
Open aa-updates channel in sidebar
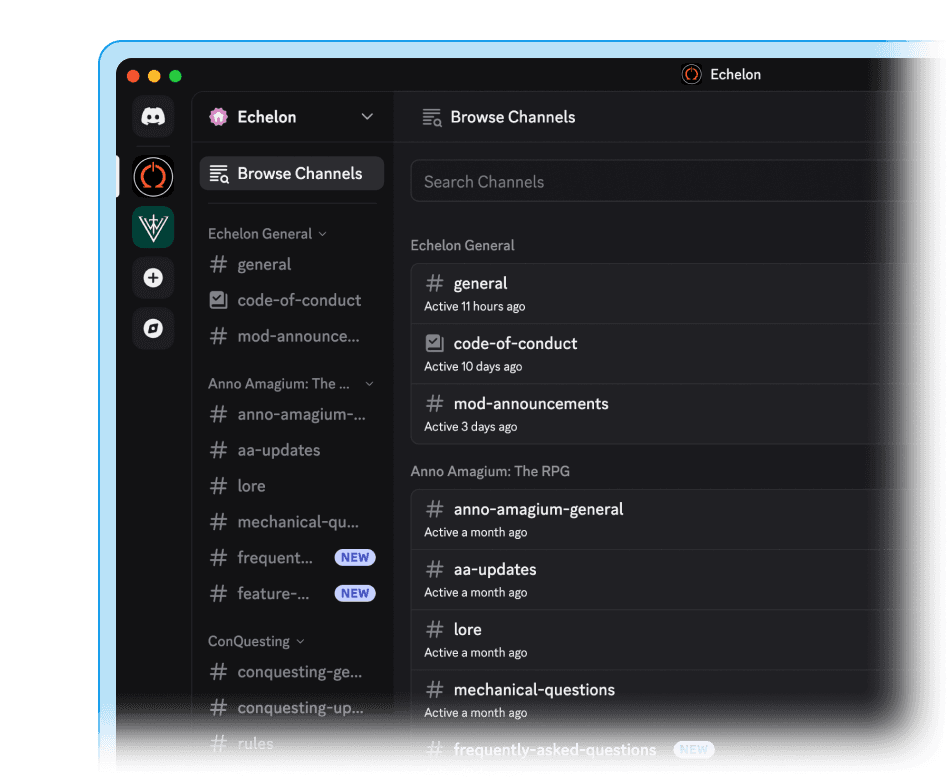pos(292,450)
